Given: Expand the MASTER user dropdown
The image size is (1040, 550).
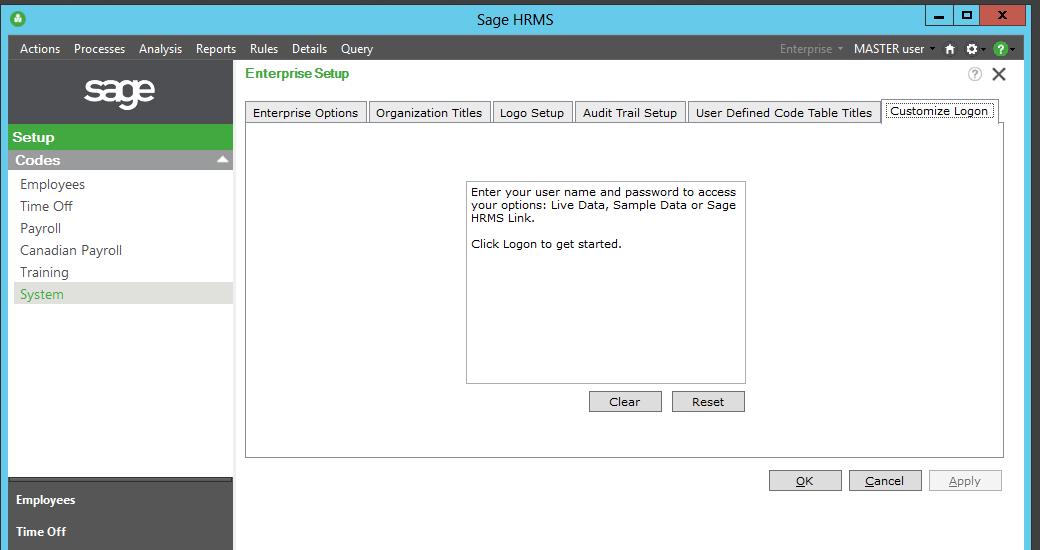Looking at the screenshot, I should (894, 49).
